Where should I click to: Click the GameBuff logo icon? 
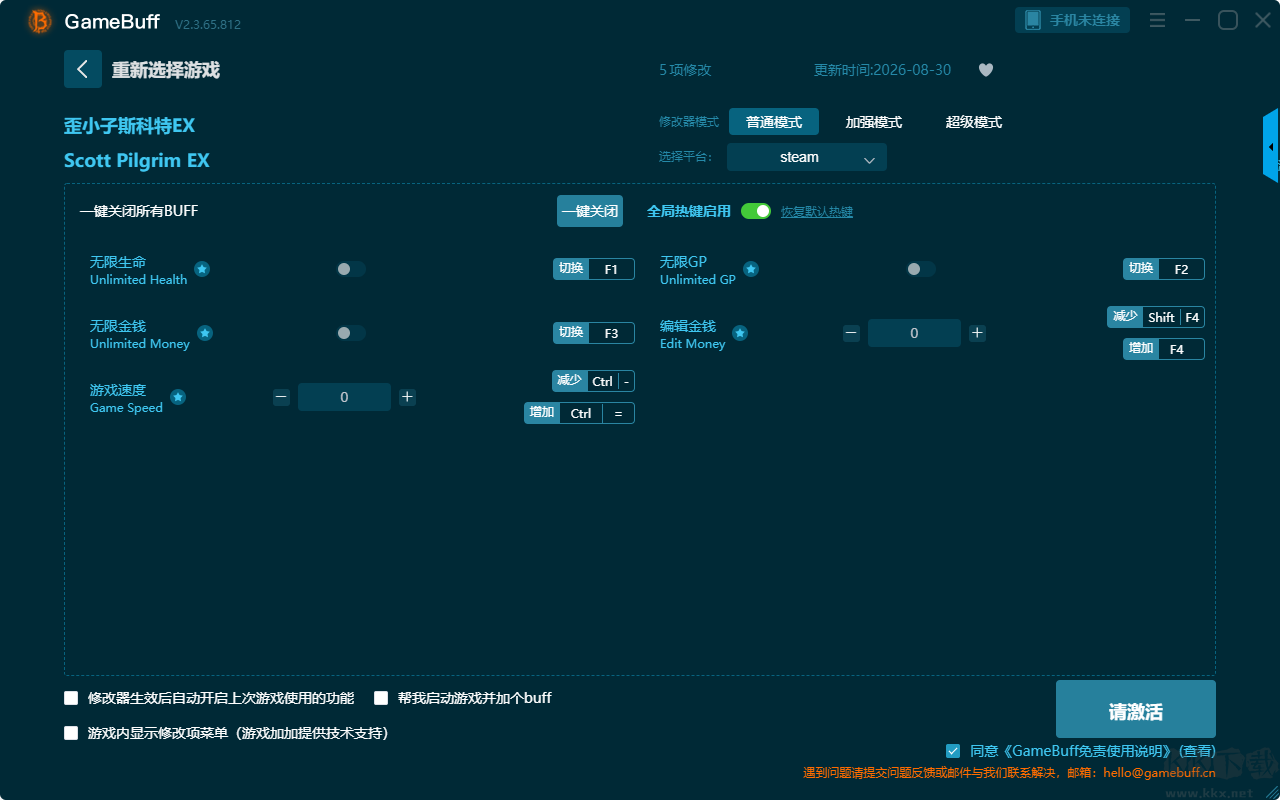click(40, 21)
